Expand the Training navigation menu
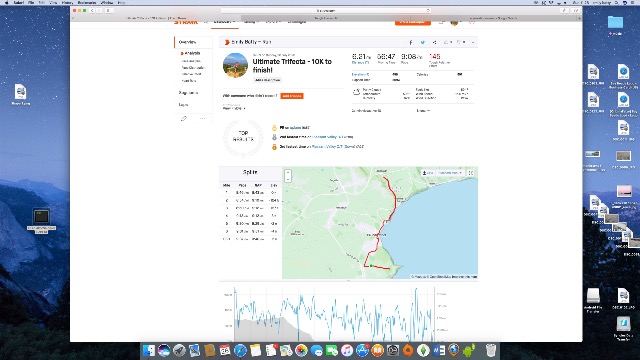 251,22
